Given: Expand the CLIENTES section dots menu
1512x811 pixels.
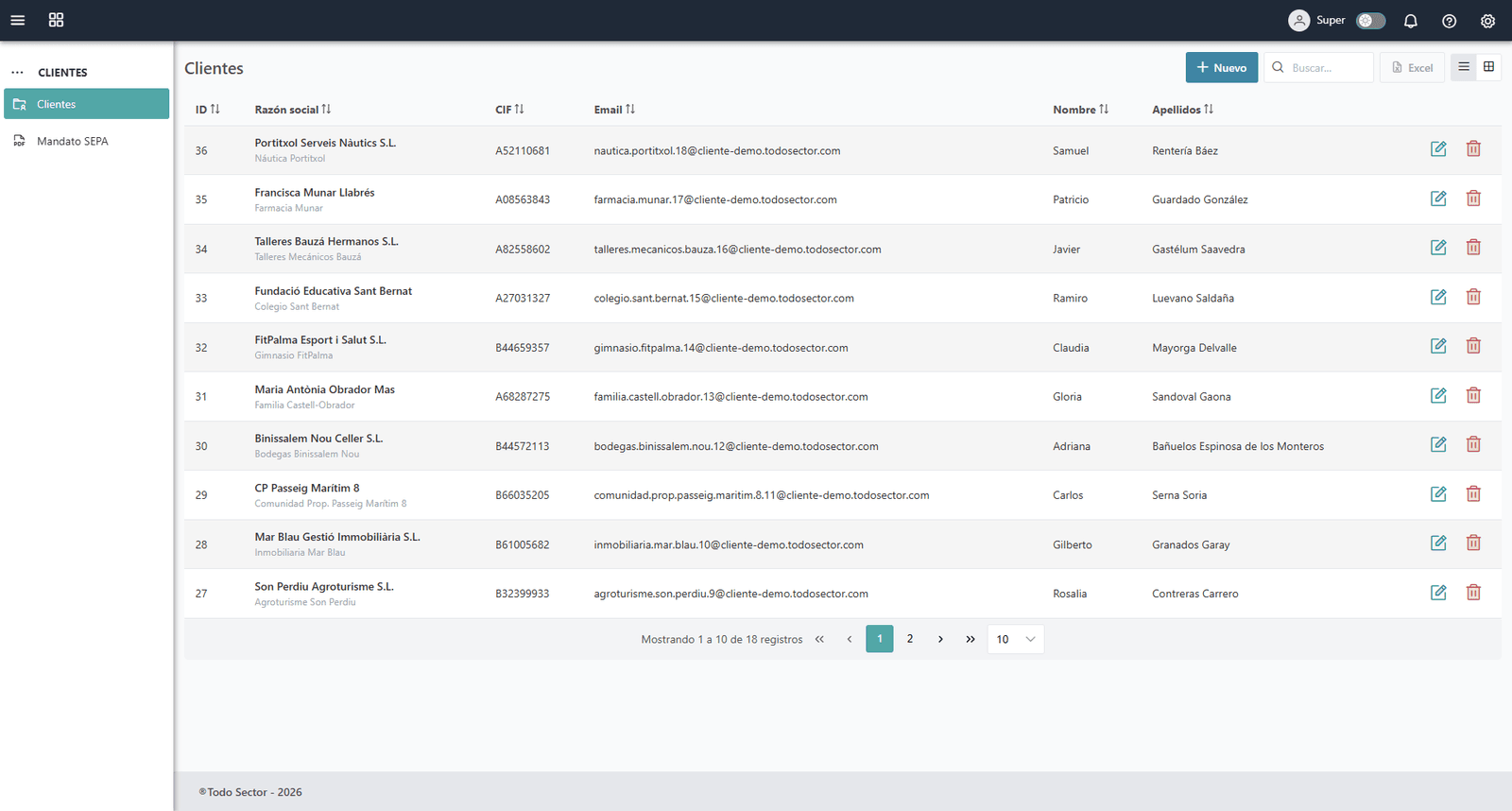Looking at the screenshot, I should pyautogui.click(x=17, y=72).
